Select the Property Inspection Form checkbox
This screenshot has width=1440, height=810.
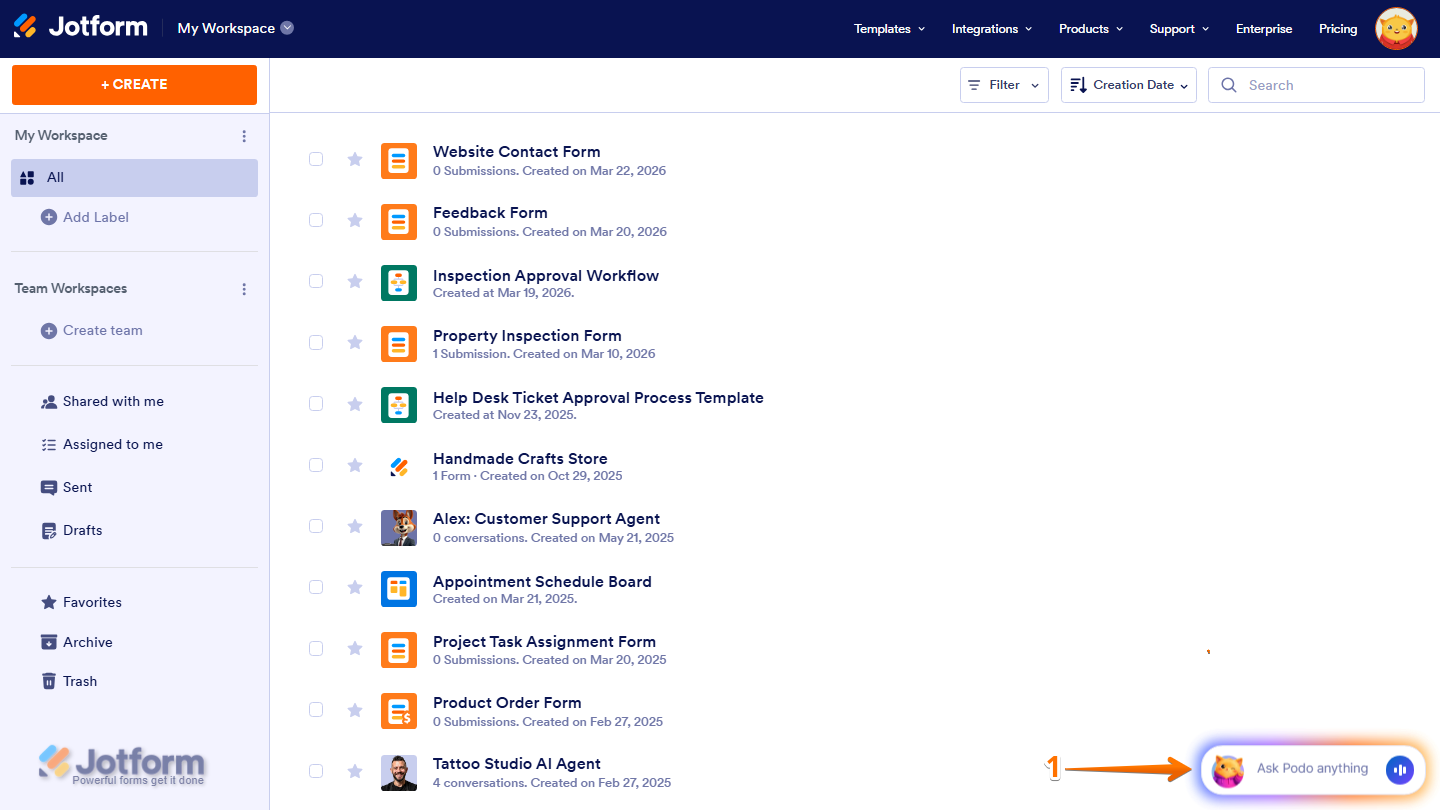point(316,342)
